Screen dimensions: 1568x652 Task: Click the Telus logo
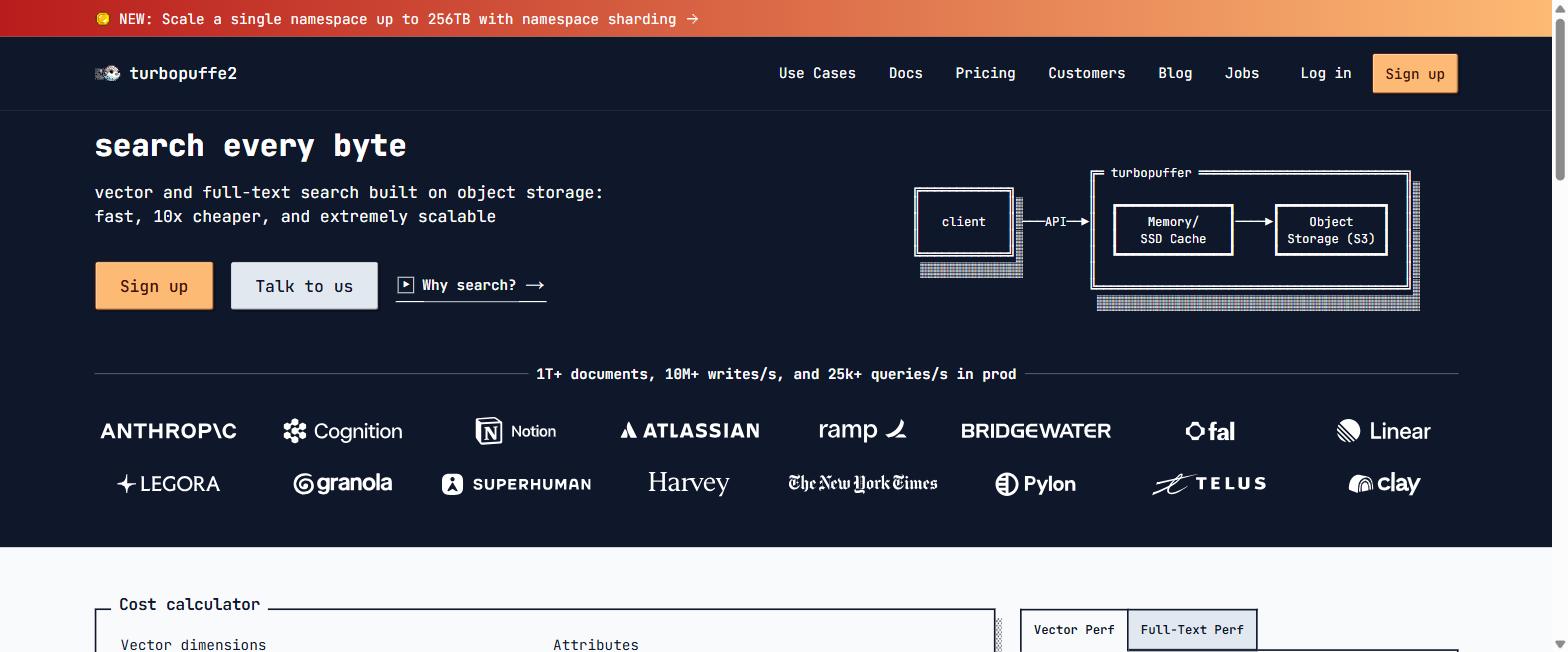pos(1210,484)
